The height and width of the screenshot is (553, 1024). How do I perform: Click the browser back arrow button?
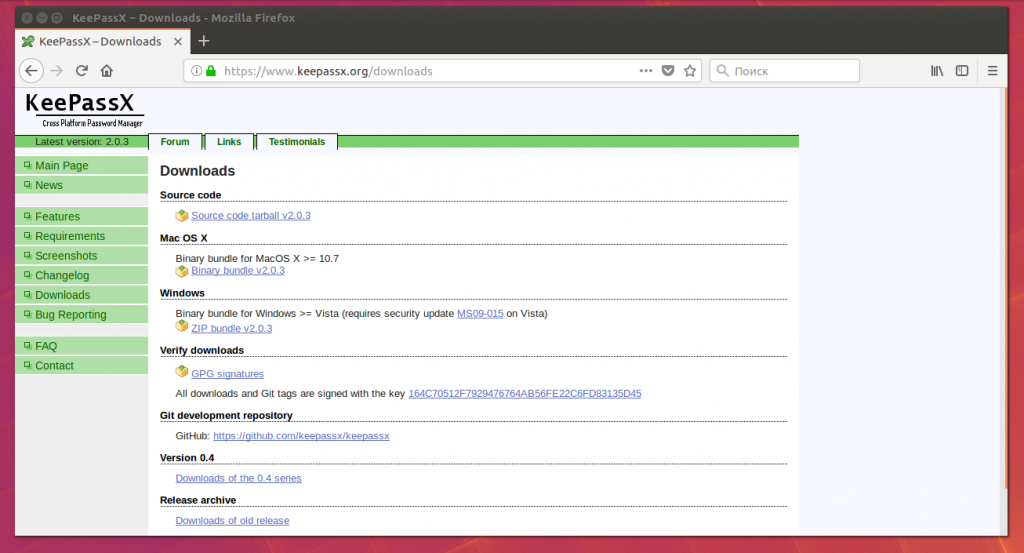[x=31, y=71]
